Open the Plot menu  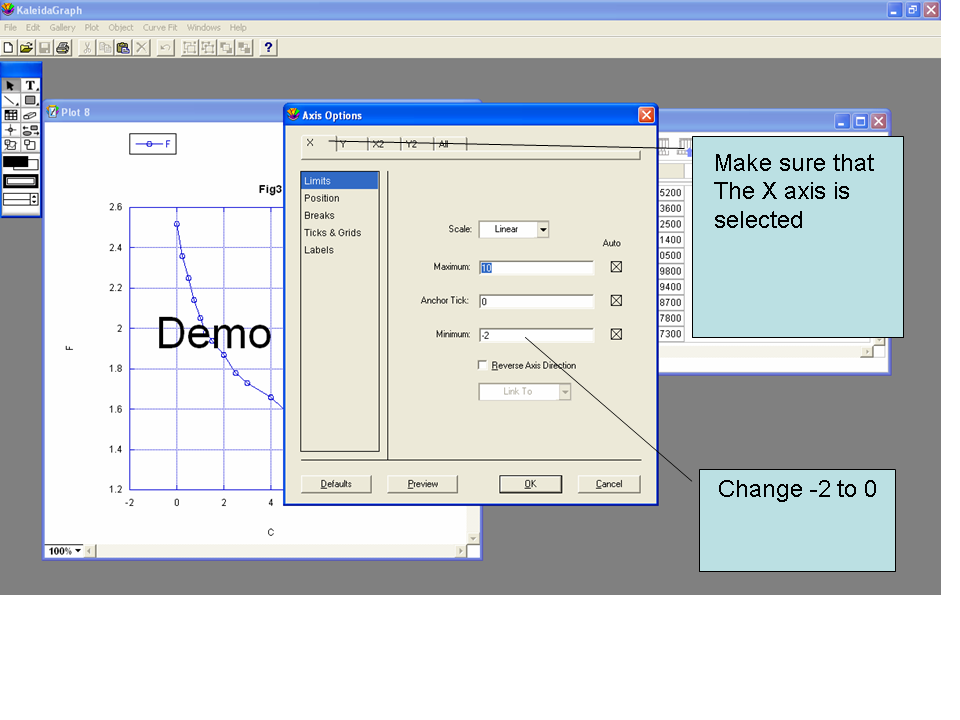point(92,28)
